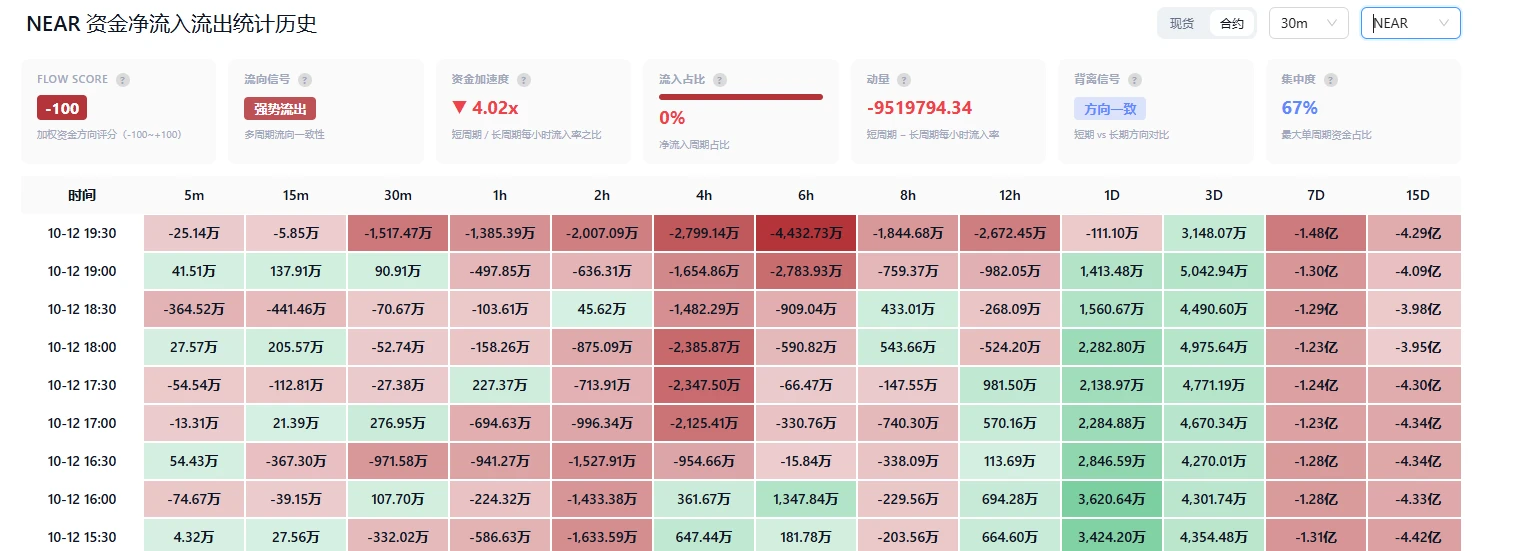
Task: Select the 12h column header
Action: point(1010,195)
